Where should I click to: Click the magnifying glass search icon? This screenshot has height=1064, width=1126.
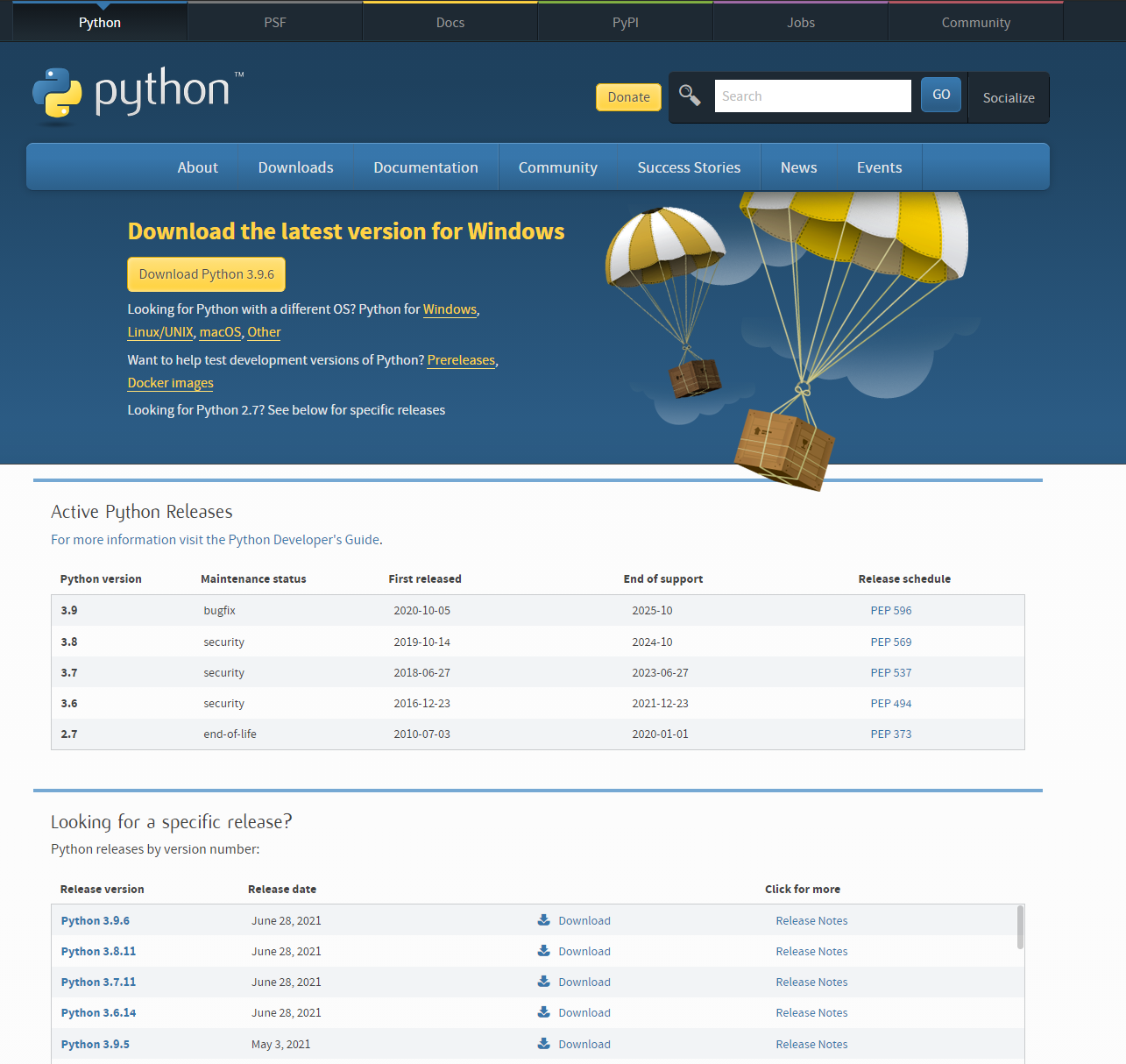(x=690, y=96)
